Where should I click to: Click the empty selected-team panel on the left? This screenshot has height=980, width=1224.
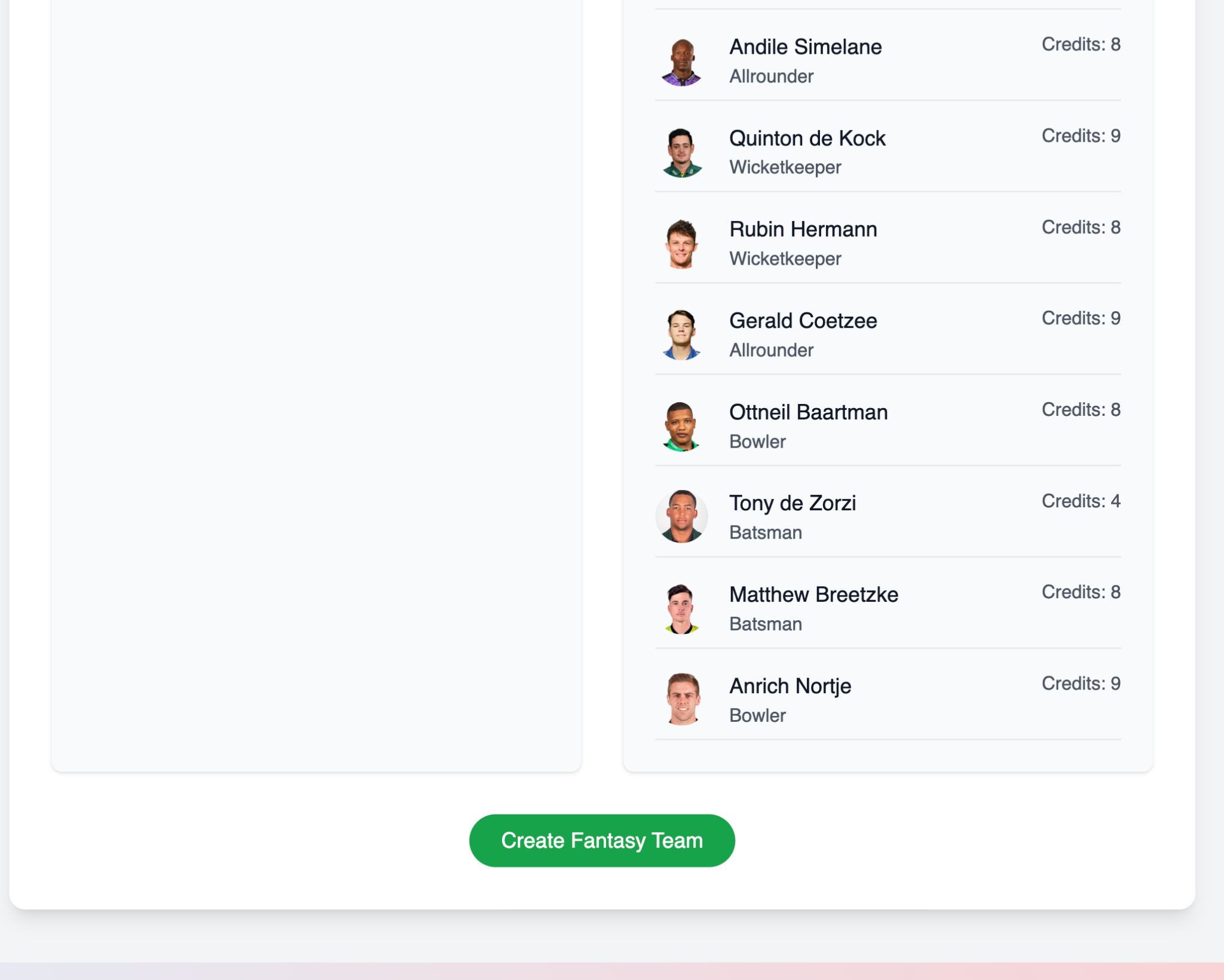coord(316,382)
